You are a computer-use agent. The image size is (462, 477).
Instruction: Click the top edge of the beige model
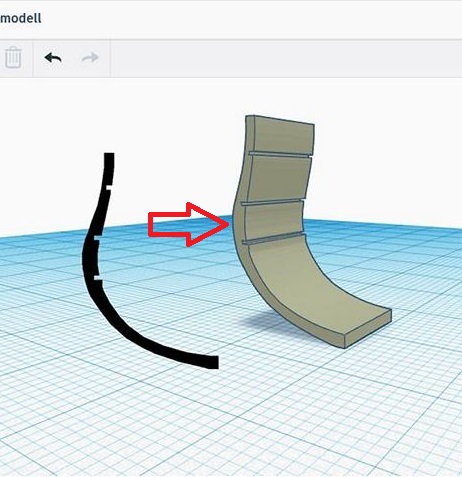280,120
